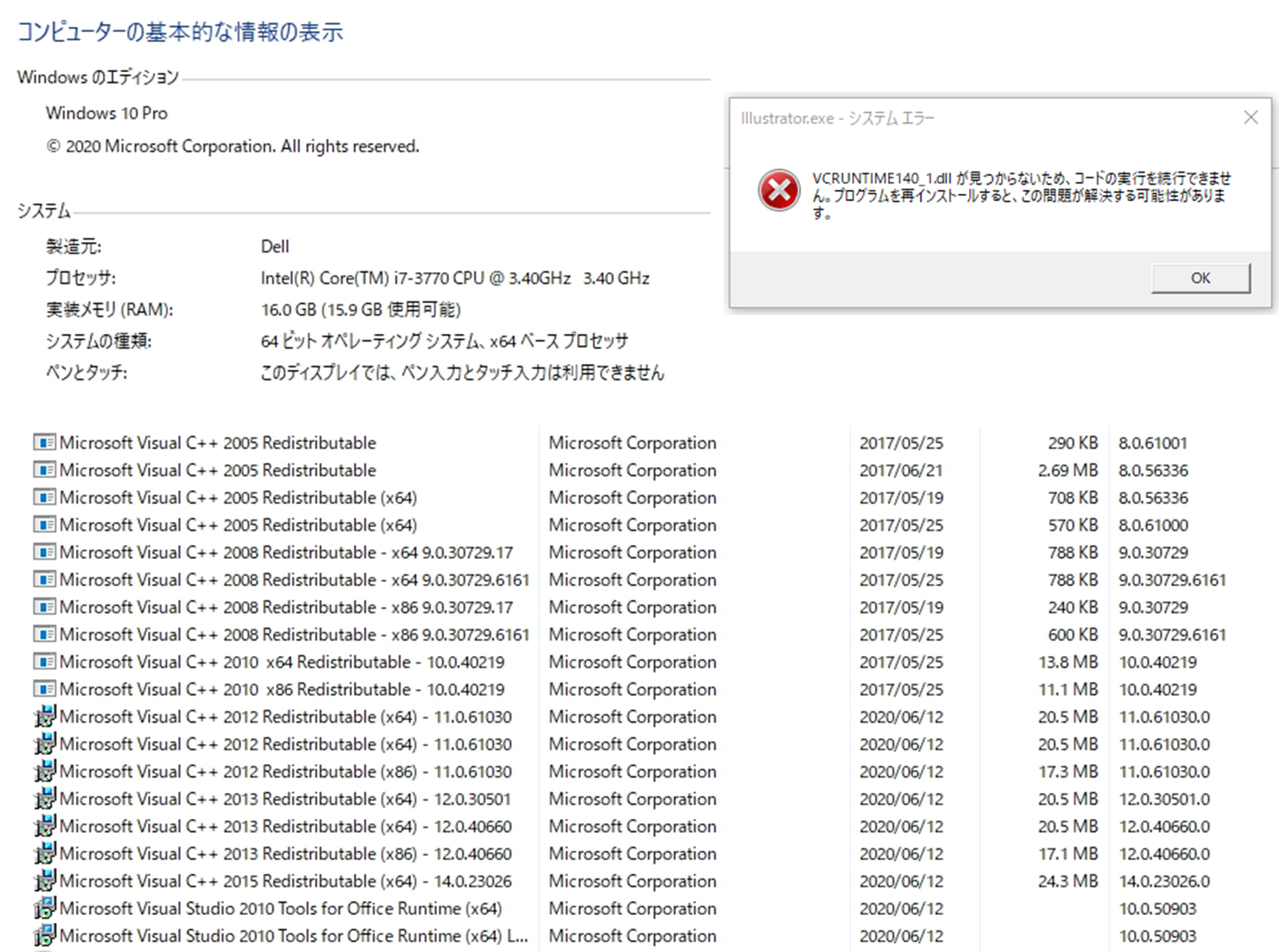The height and width of the screenshot is (952, 1279).
Task: Click the icon of Visual C++ 2005 Redistributable version 8.0.61001
Action: [45, 443]
